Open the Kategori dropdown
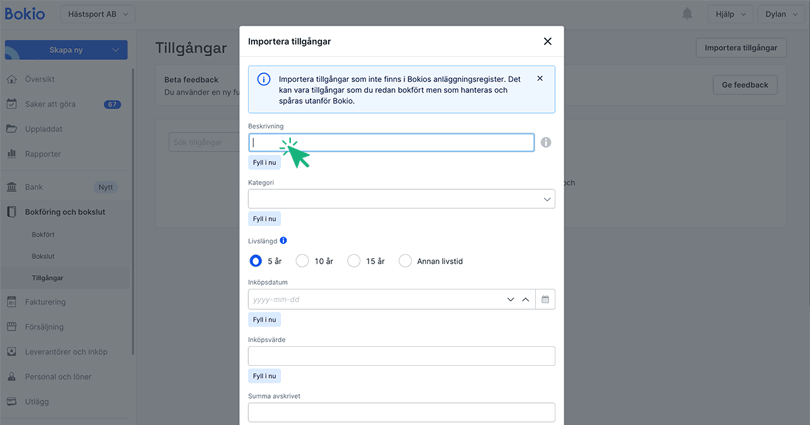This screenshot has height=425, width=810. tap(401, 199)
